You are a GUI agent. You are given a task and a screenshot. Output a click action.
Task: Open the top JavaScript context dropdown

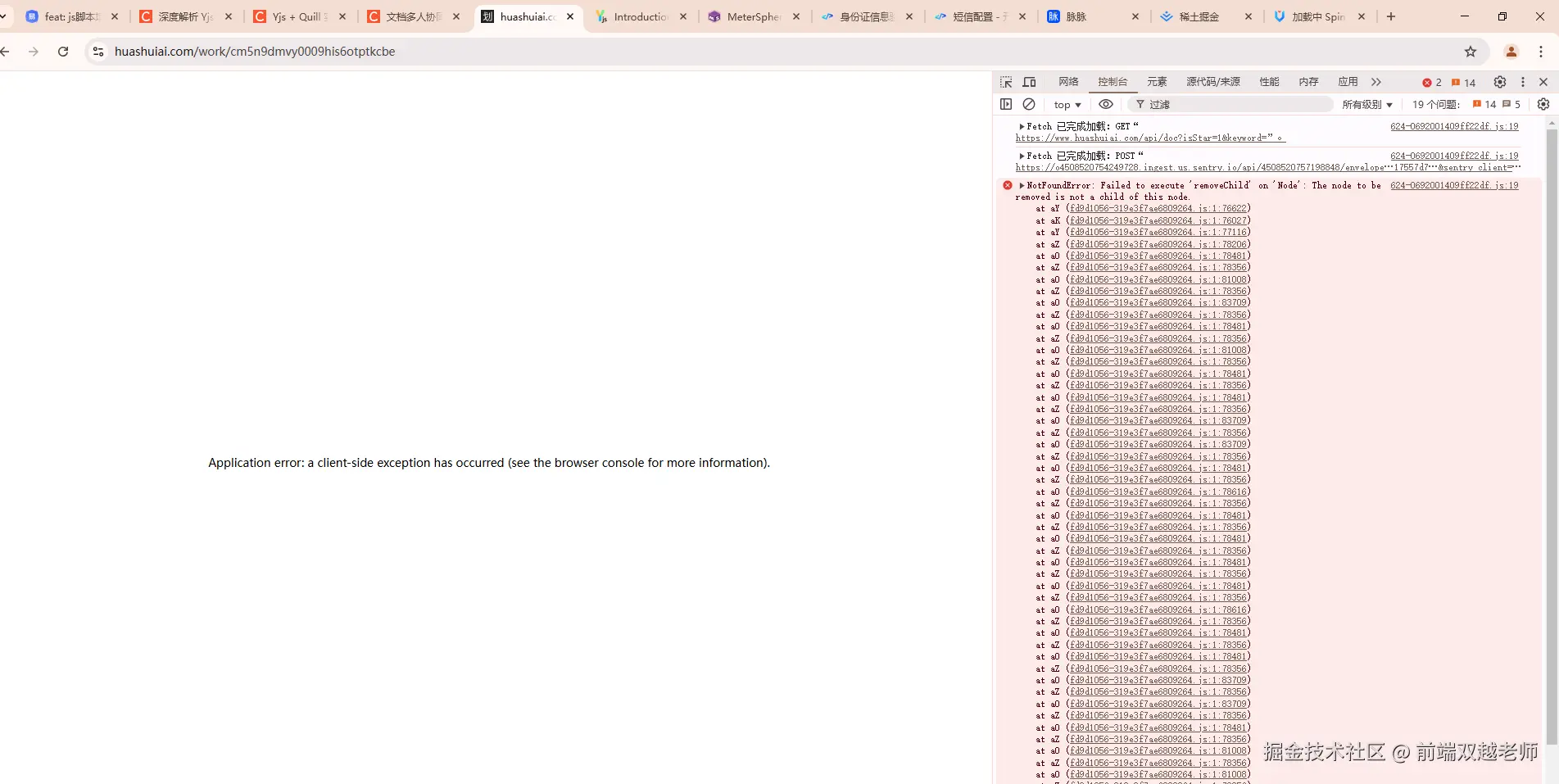point(1067,105)
